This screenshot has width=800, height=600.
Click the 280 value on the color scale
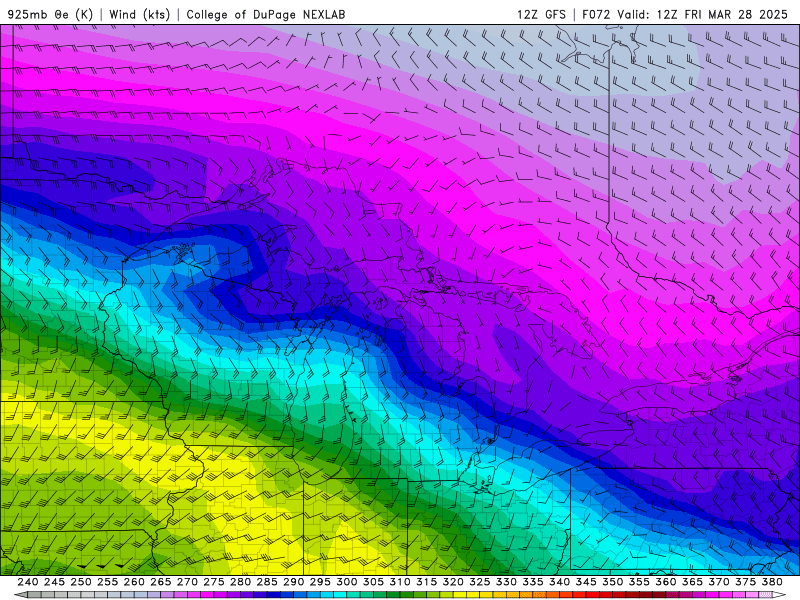(x=240, y=582)
